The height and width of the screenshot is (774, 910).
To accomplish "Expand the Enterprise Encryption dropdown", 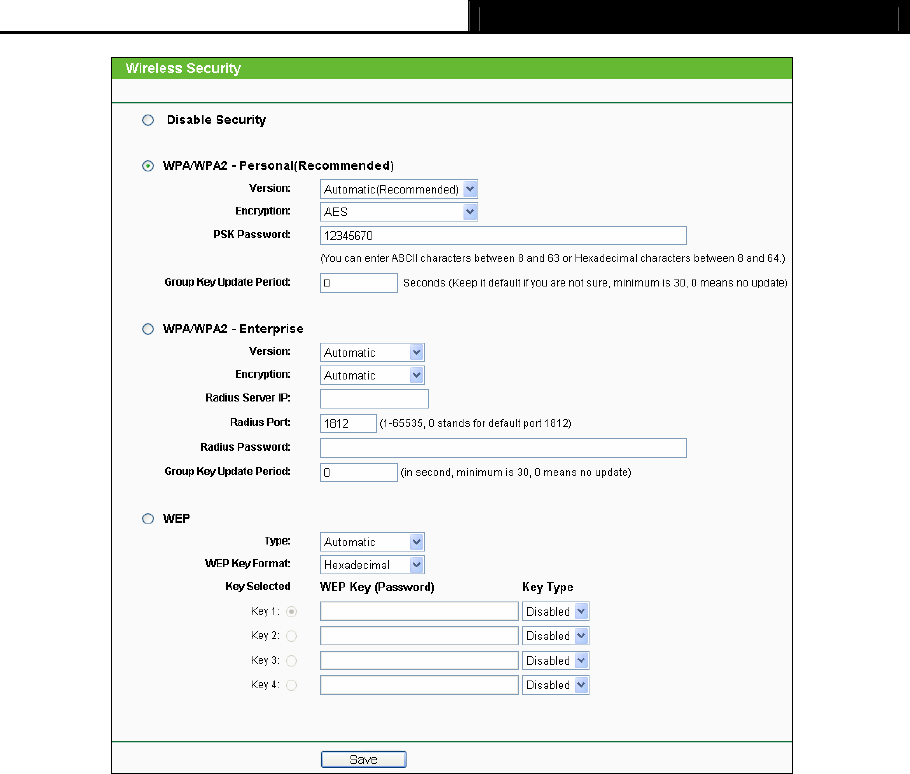I will (372, 375).
